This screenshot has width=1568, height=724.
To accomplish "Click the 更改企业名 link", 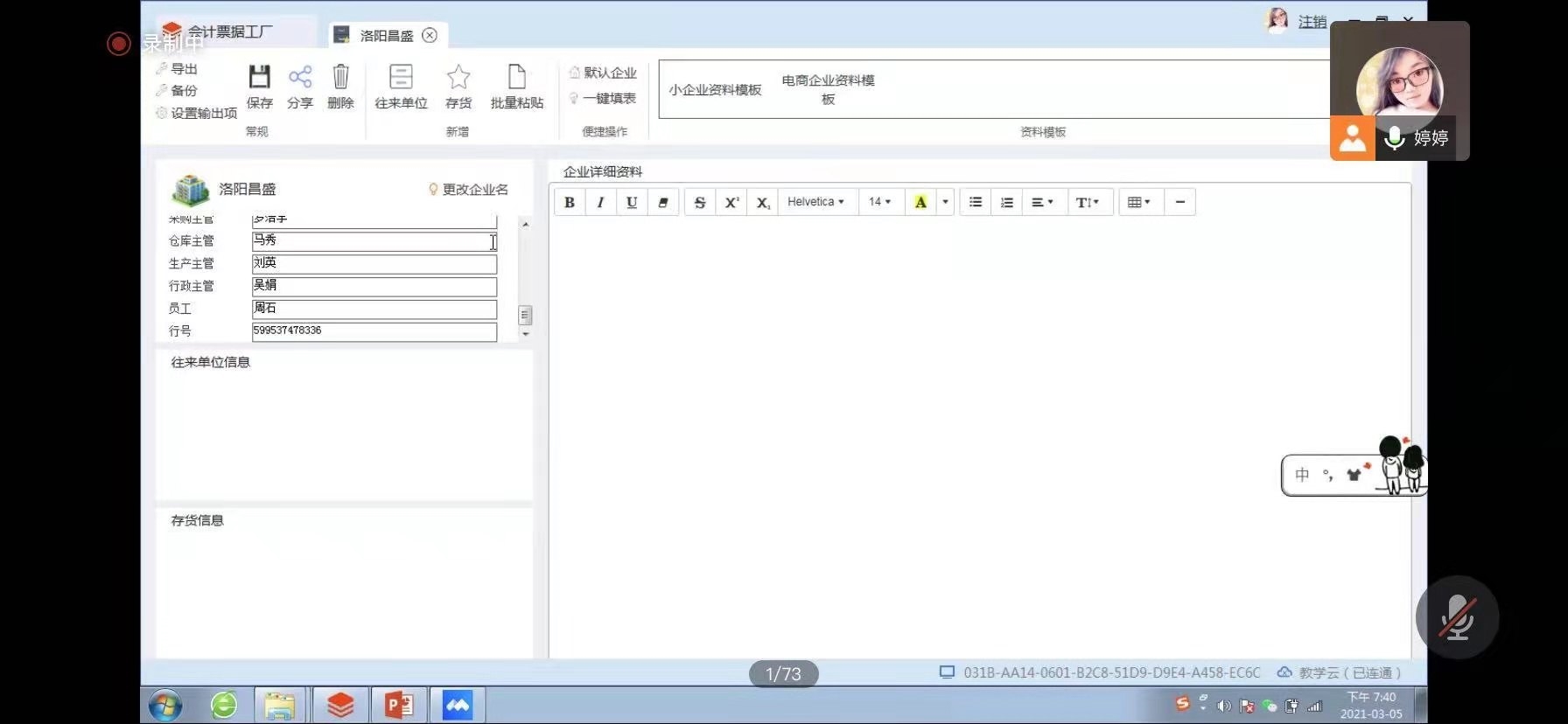I will point(468,190).
